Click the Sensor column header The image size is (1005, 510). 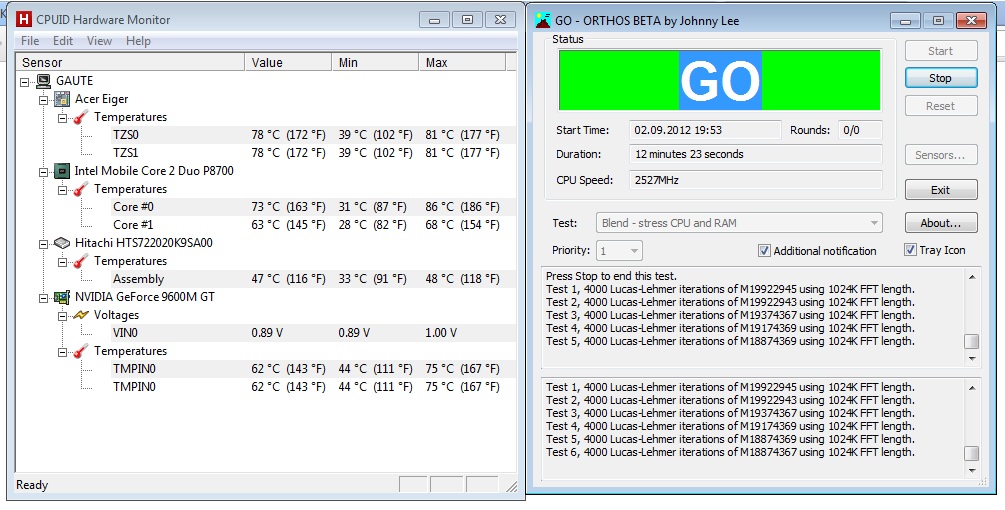click(130, 62)
